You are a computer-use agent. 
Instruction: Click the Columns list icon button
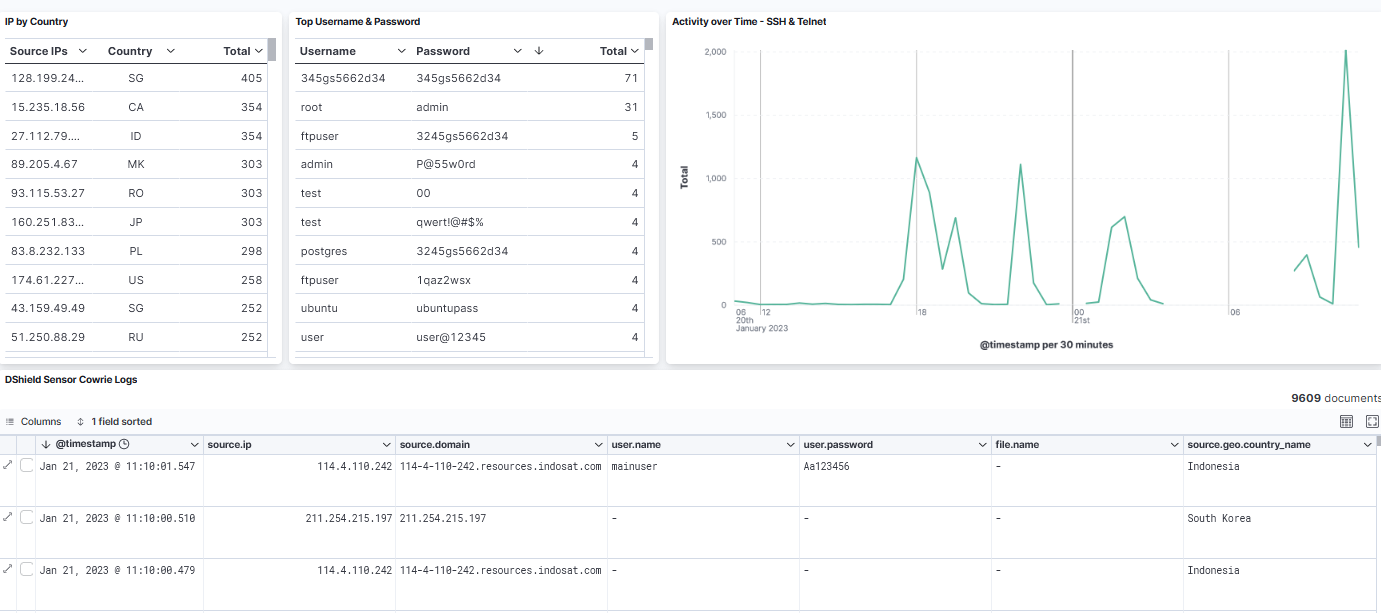[33, 422]
